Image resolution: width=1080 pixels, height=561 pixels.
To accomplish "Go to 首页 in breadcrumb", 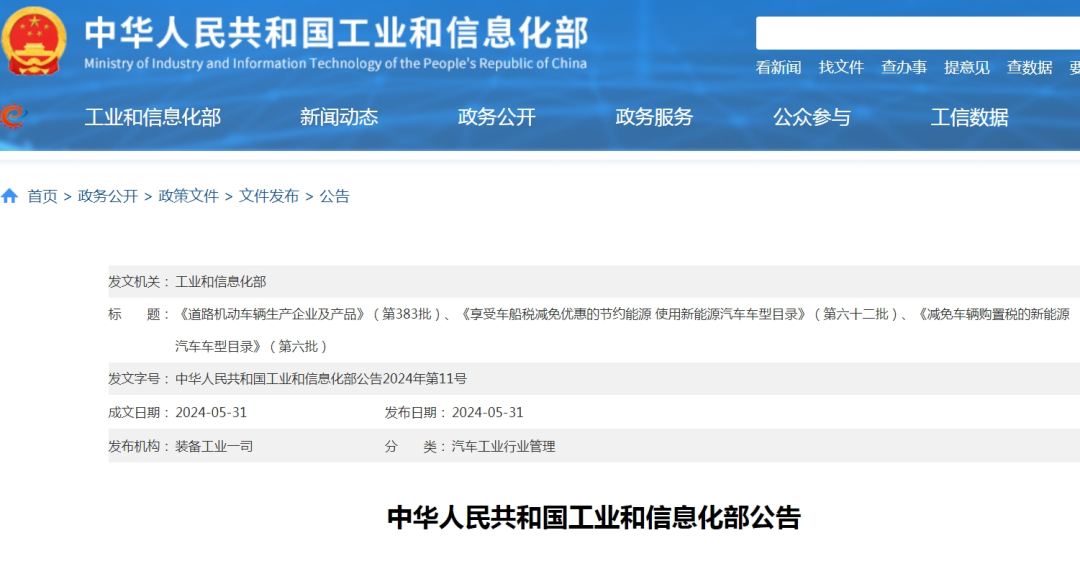I will click(x=42, y=196).
